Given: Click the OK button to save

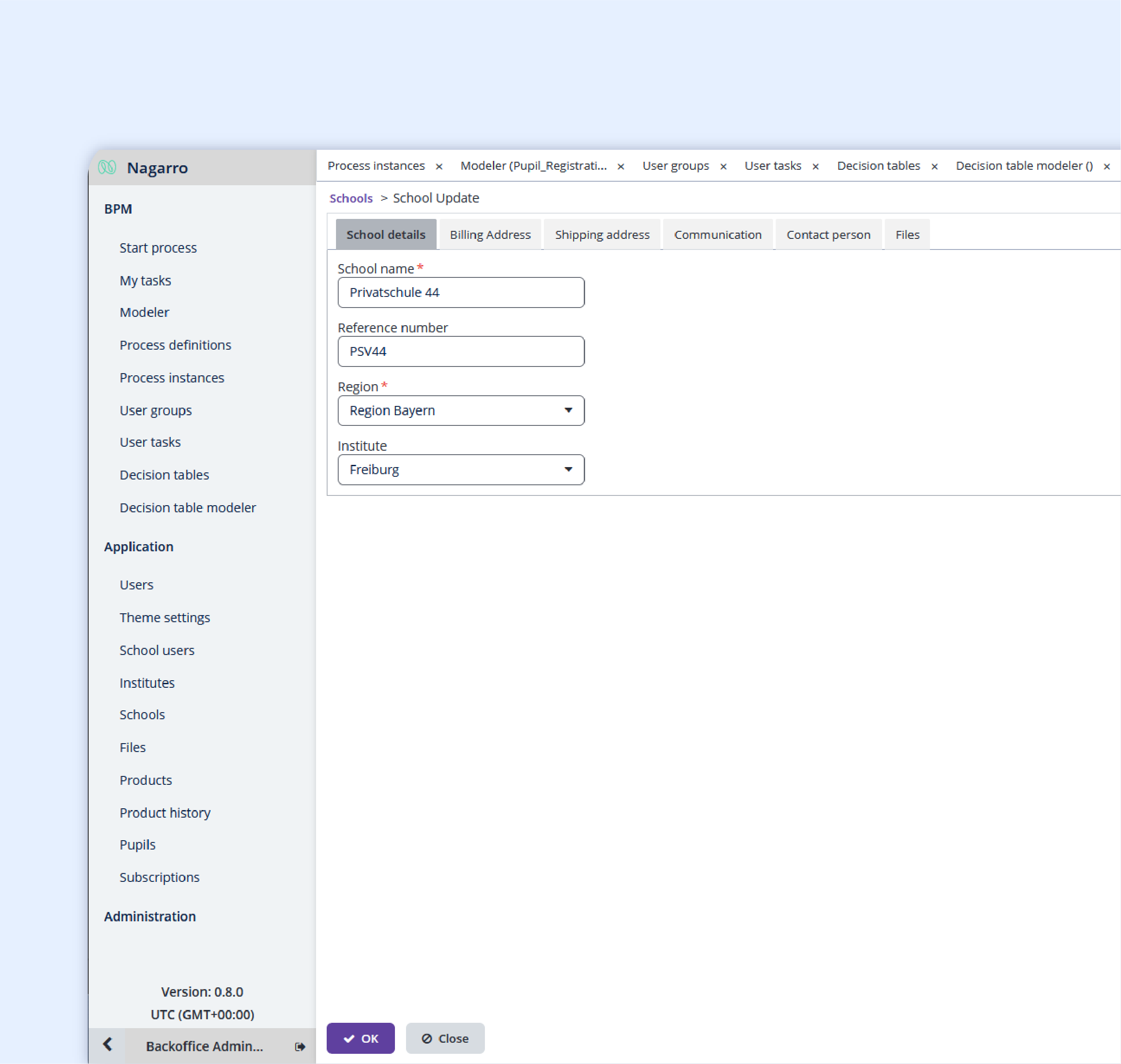Looking at the screenshot, I should point(362,1038).
